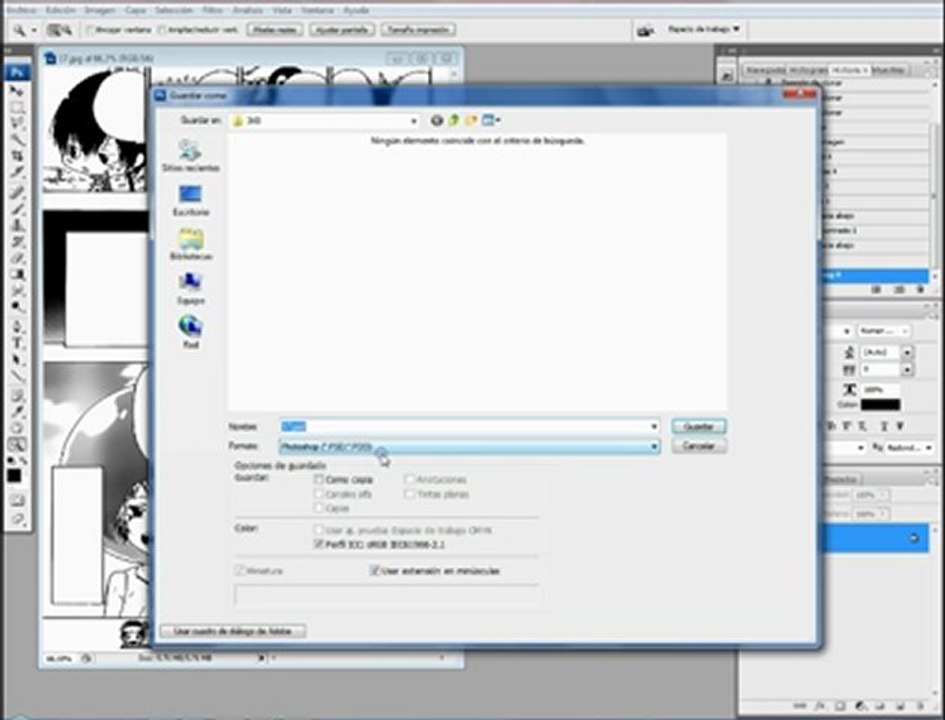Enable the Como copia checkbox

tap(319, 480)
